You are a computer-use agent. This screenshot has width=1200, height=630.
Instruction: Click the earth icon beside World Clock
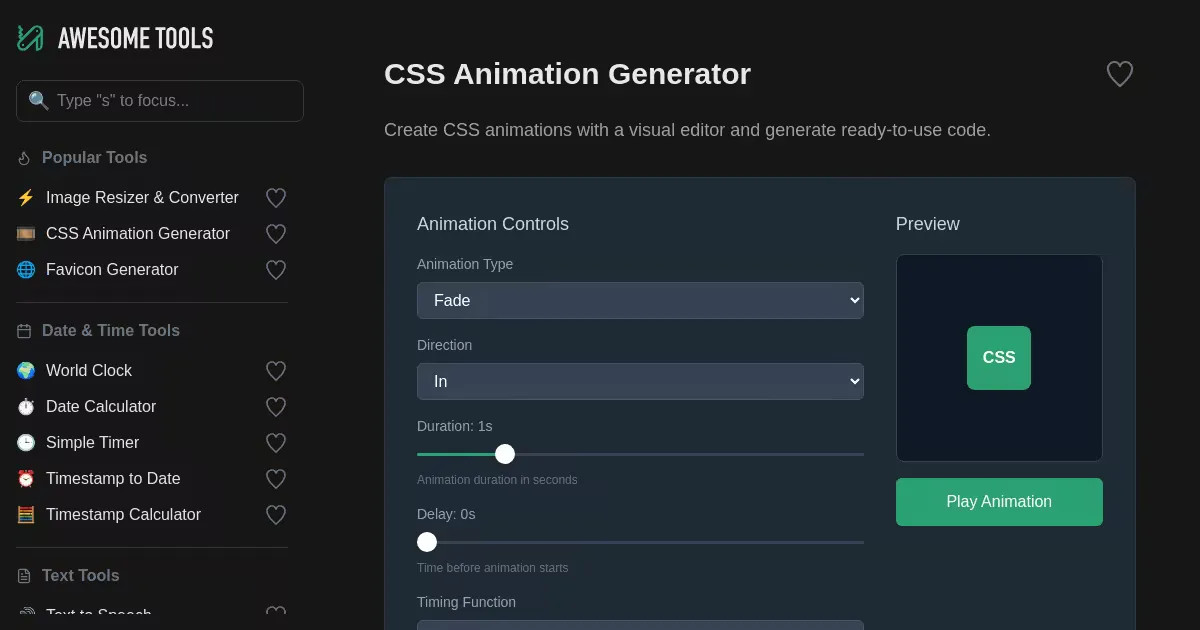(x=26, y=371)
